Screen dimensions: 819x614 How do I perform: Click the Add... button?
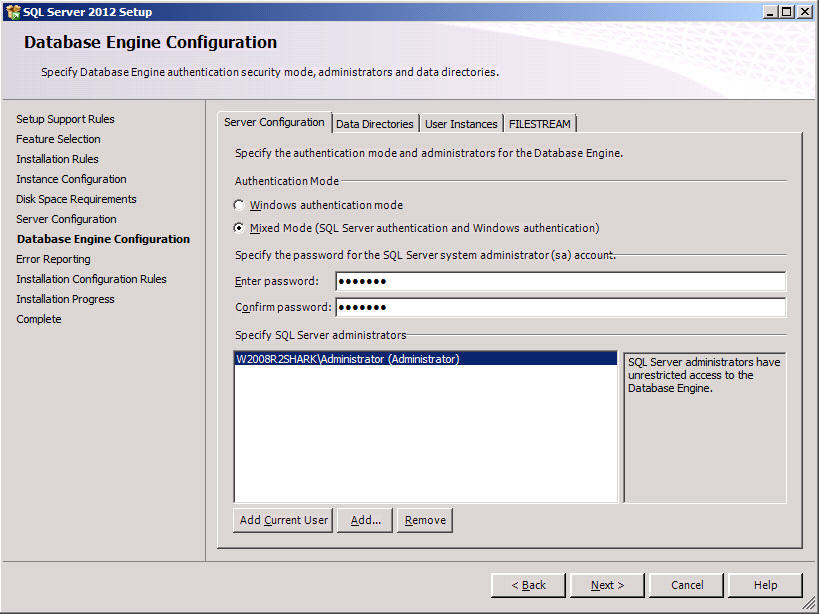365,521
